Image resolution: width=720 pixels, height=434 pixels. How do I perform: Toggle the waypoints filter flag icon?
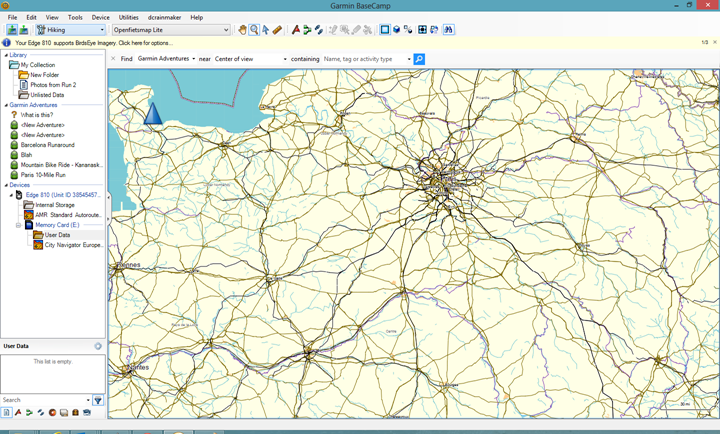[18, 412]
